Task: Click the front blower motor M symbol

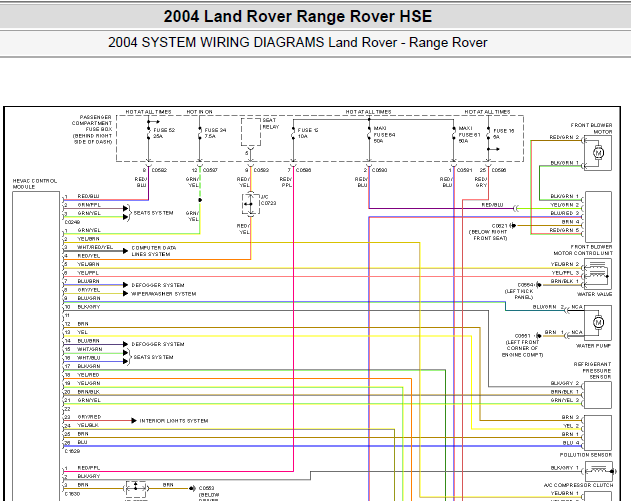Action: (598, 153)
